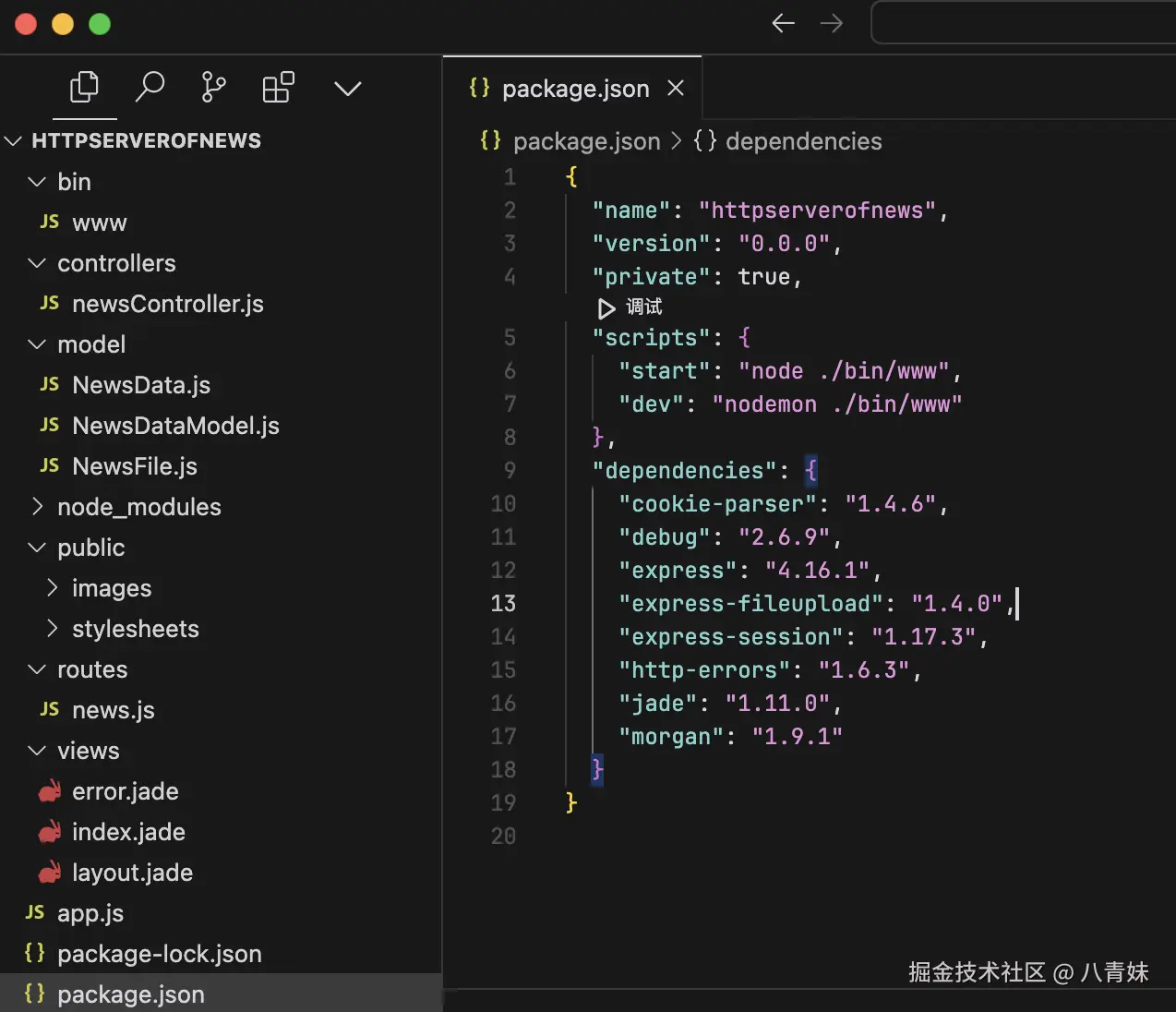Go forward with the right arrow

(x=832, y=23)
